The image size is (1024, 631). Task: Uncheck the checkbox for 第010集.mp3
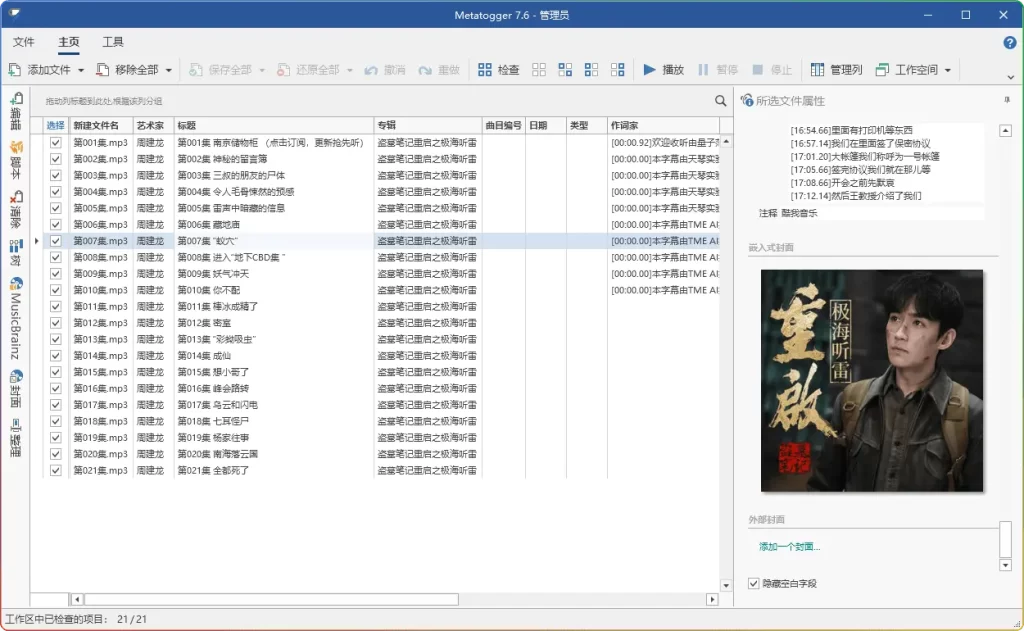click(56, 290)
